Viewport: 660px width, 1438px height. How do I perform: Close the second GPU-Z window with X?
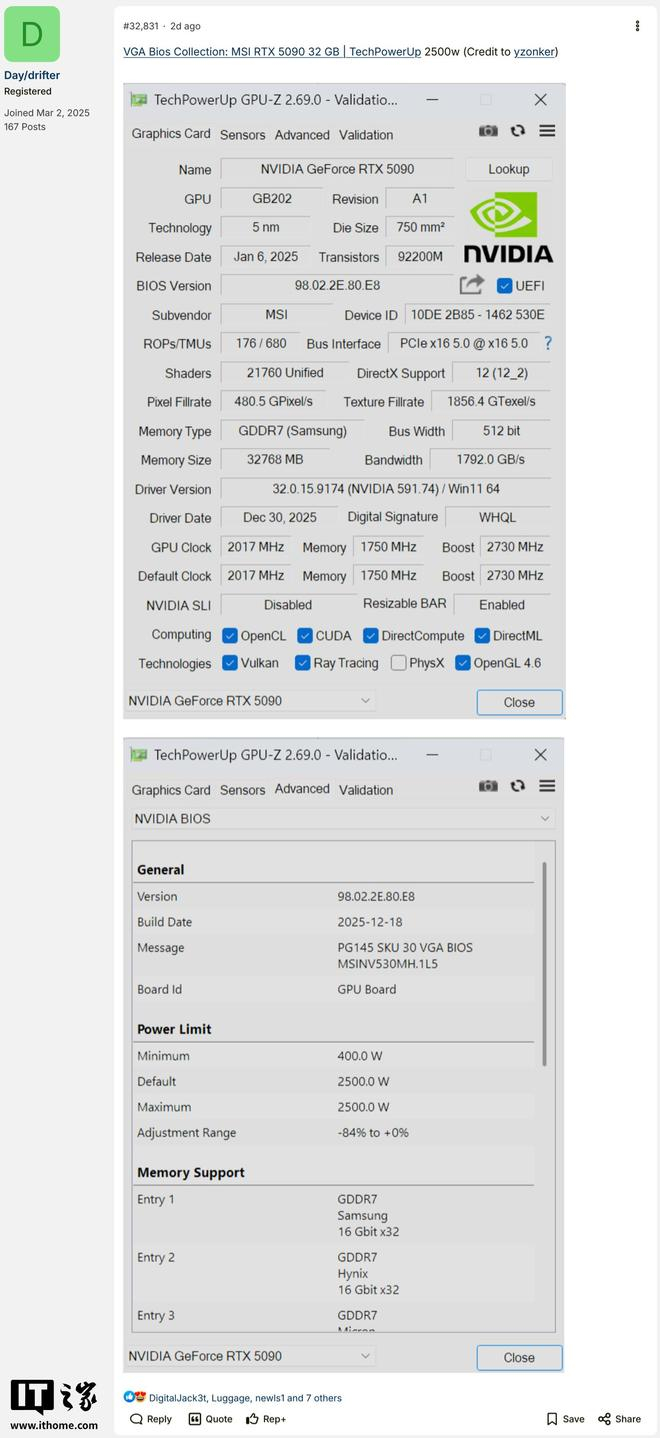[x=540, y=755]
